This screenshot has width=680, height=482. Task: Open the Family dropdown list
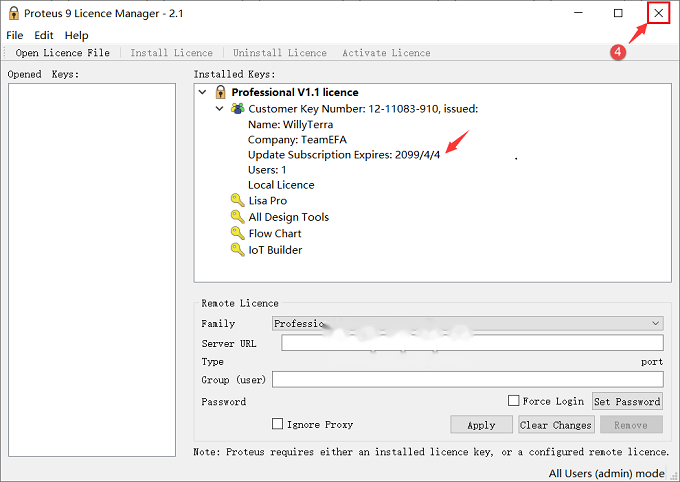click(468, 323)
